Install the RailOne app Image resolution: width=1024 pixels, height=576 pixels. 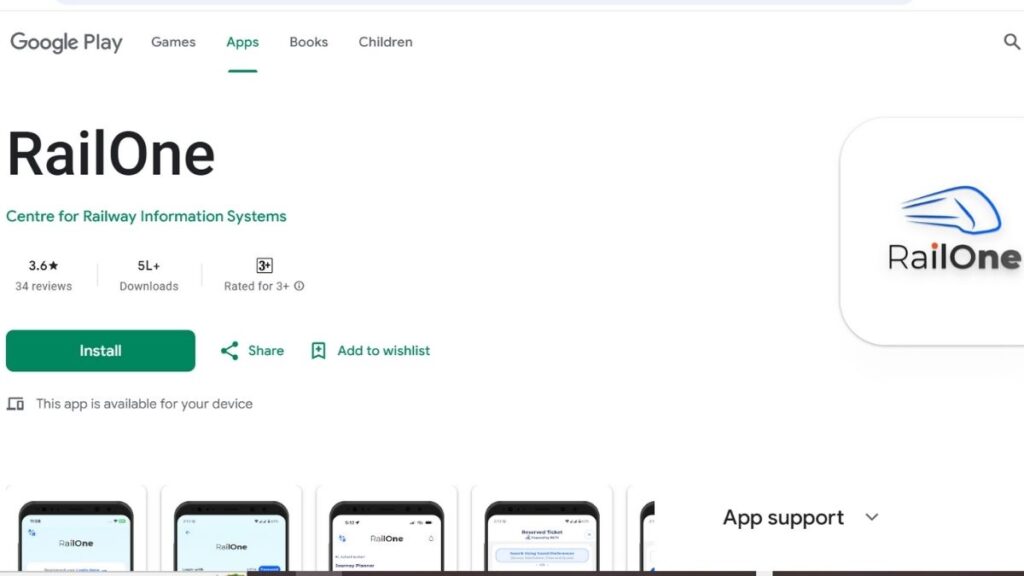[101, 351]
